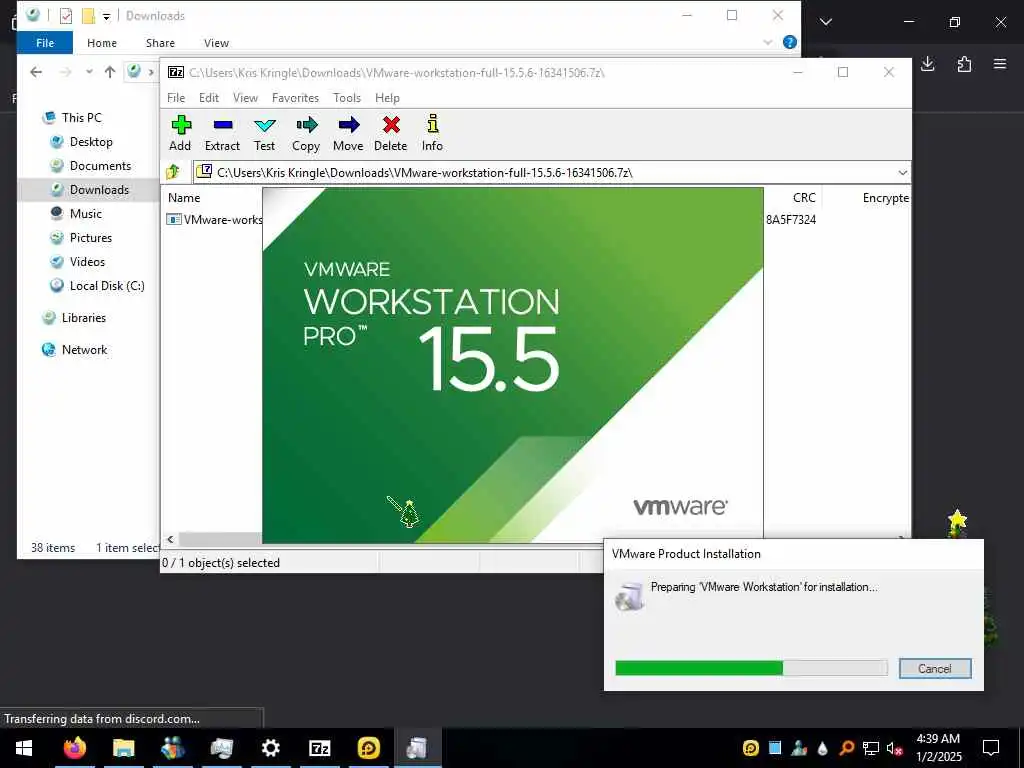Click the red Delete icon
The height and width of the screenshot is (768, 1024).
click(391, 133)
